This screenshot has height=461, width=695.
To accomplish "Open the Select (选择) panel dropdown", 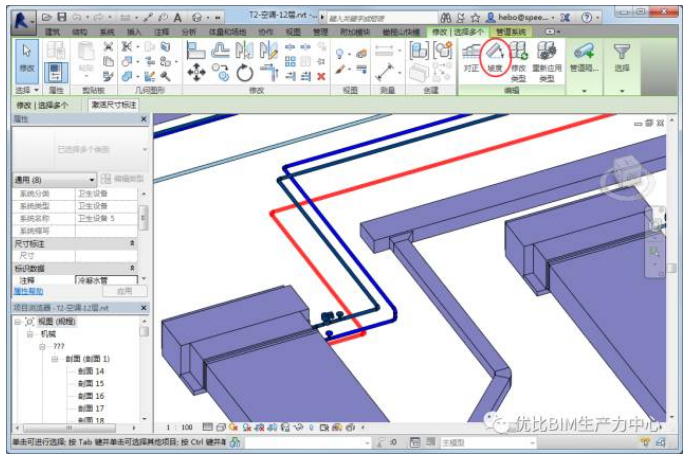I will [27, 90].
